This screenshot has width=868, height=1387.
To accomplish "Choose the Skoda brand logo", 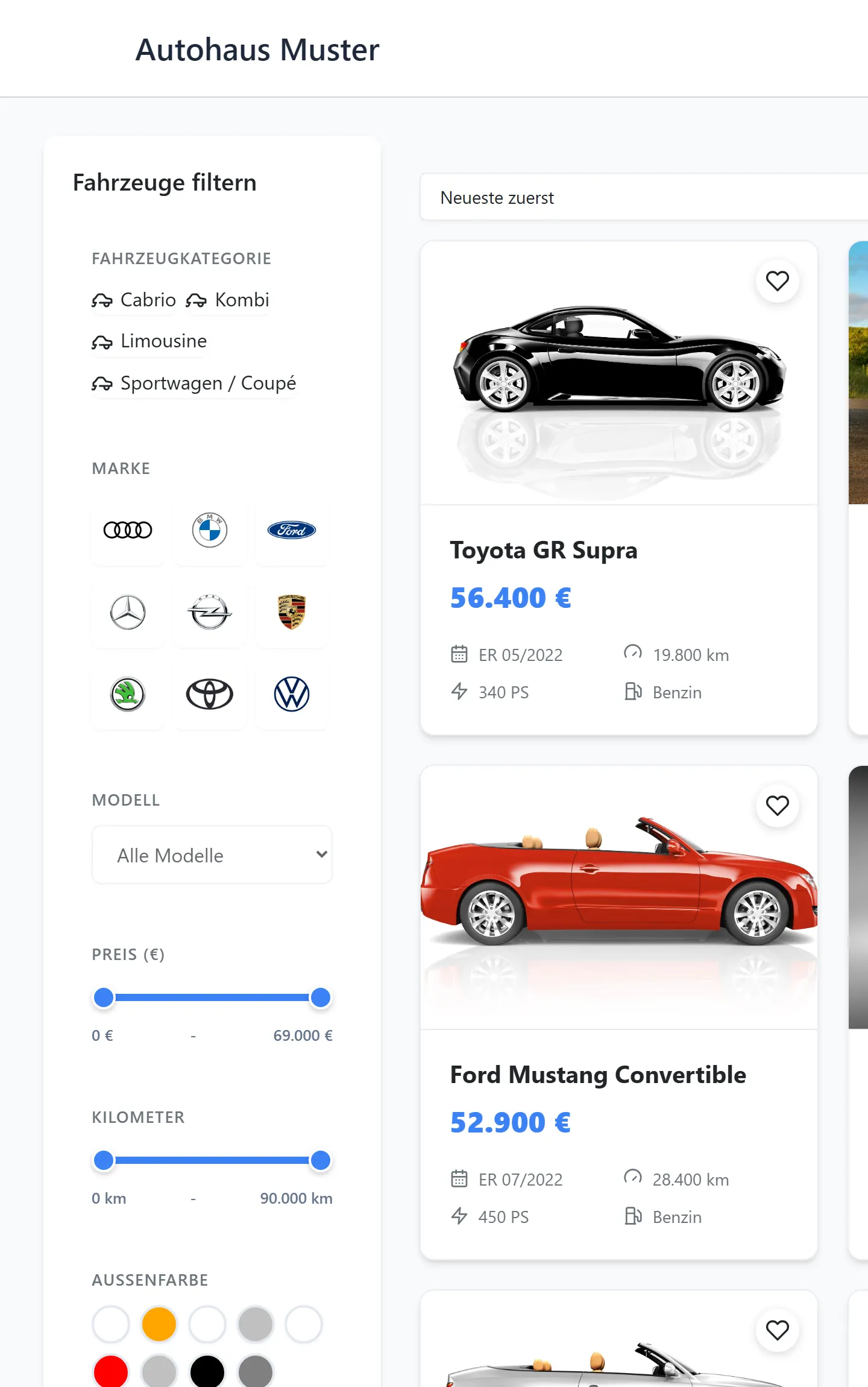I will 128,695.
